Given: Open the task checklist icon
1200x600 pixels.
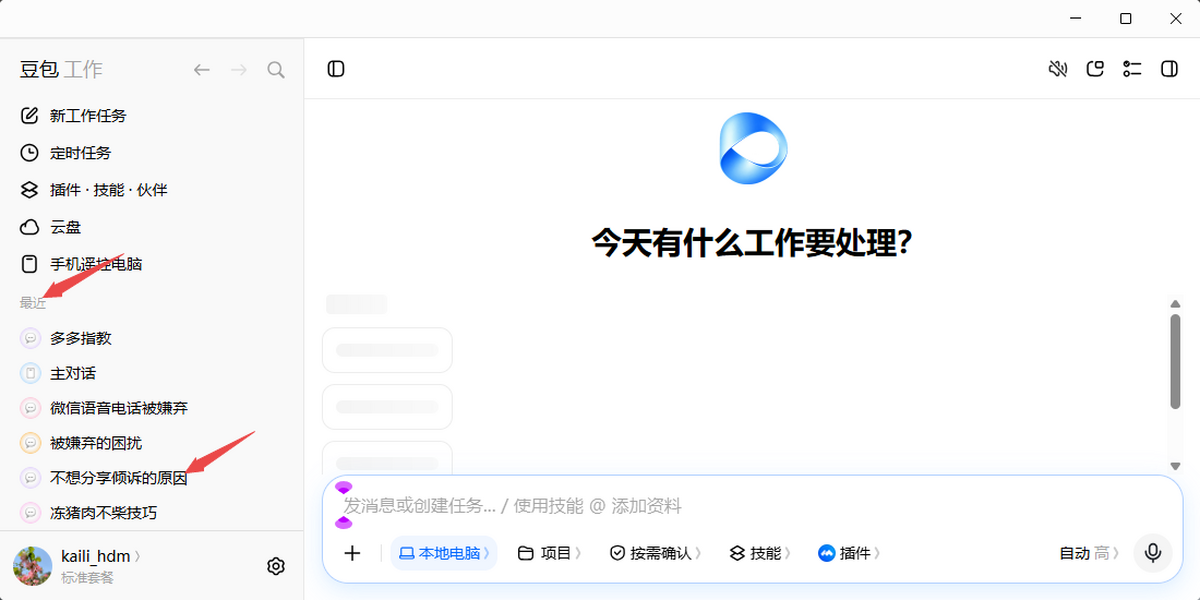Looking at the screenshot, I should [1132, 69].
